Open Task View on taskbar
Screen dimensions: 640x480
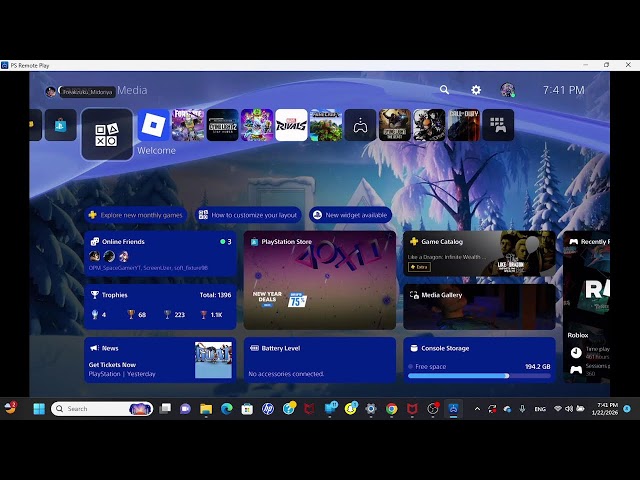tap(165, 409)
